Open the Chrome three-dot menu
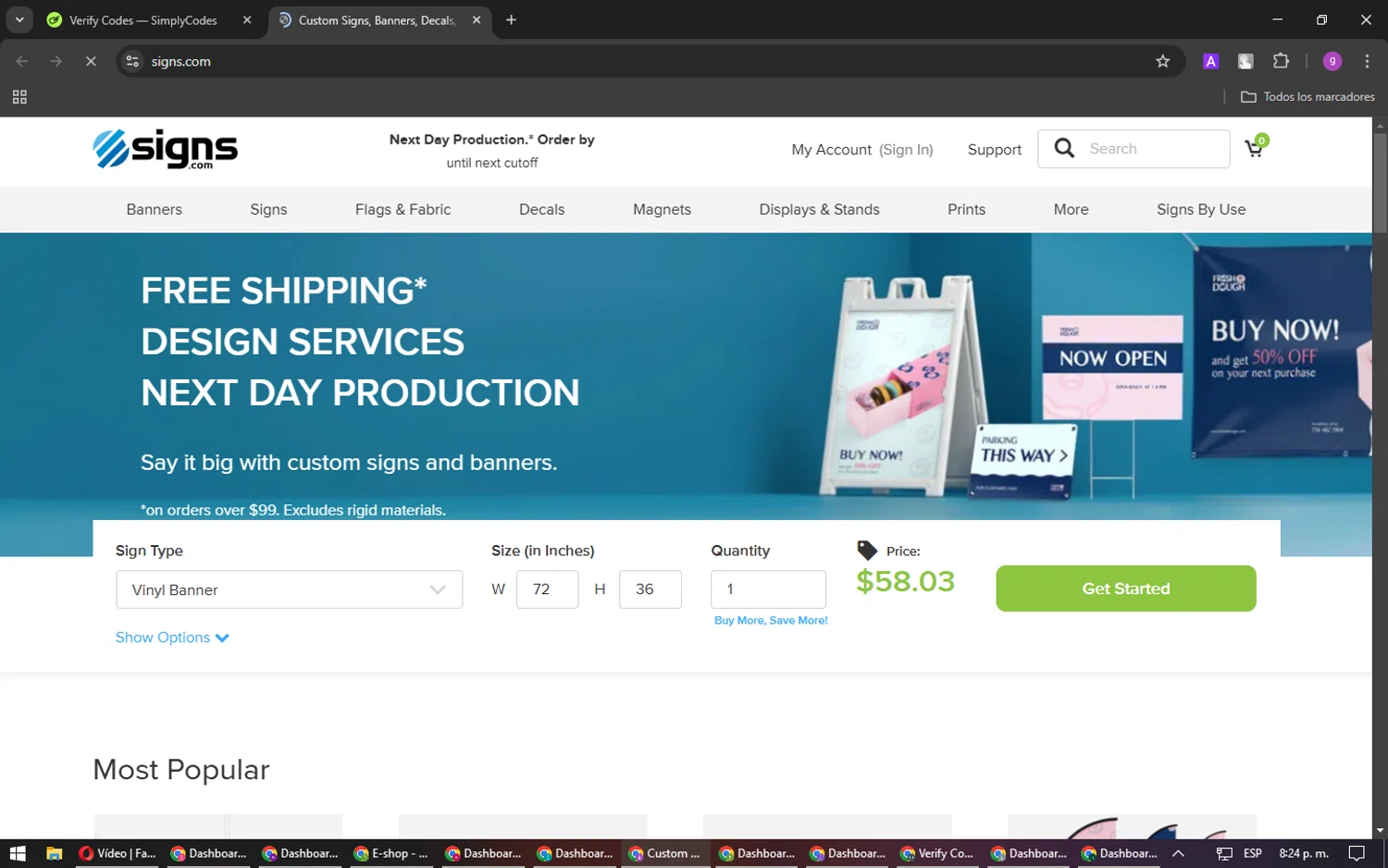Viewport: 1388px width, 868px height. pos(1367,61)
